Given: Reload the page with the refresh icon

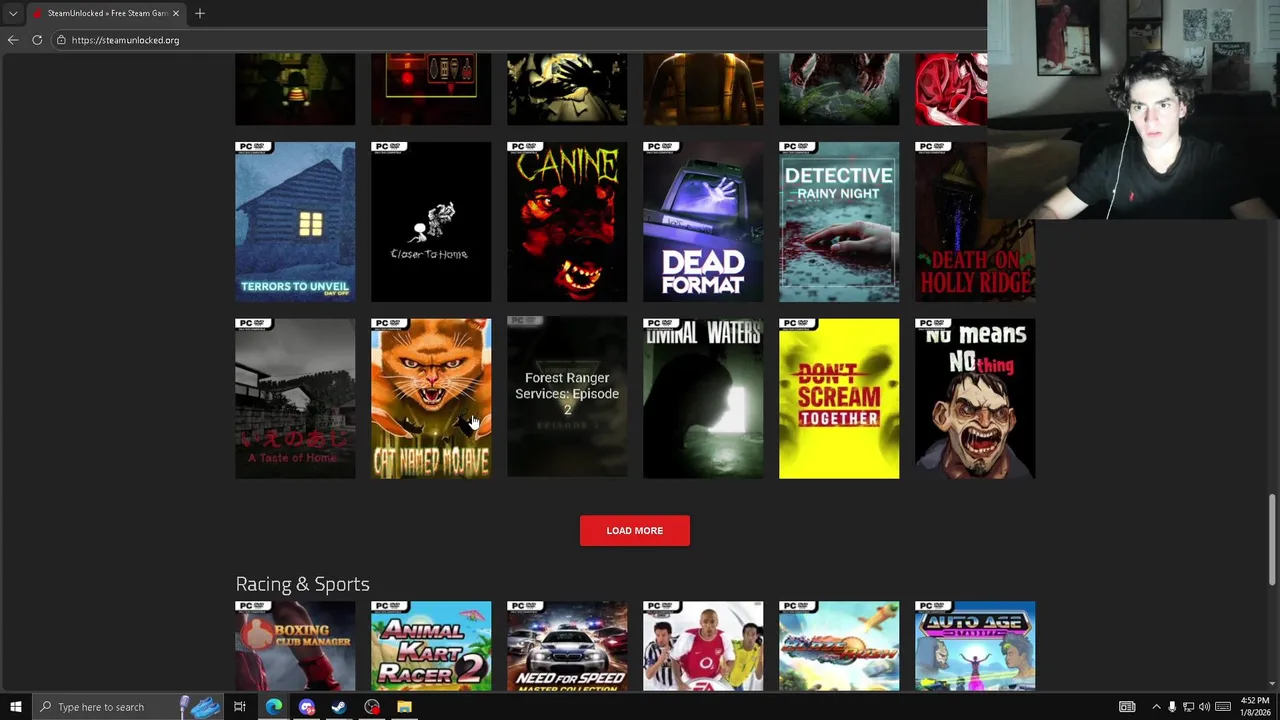Looking at the screenshot, I should (37, 40).
